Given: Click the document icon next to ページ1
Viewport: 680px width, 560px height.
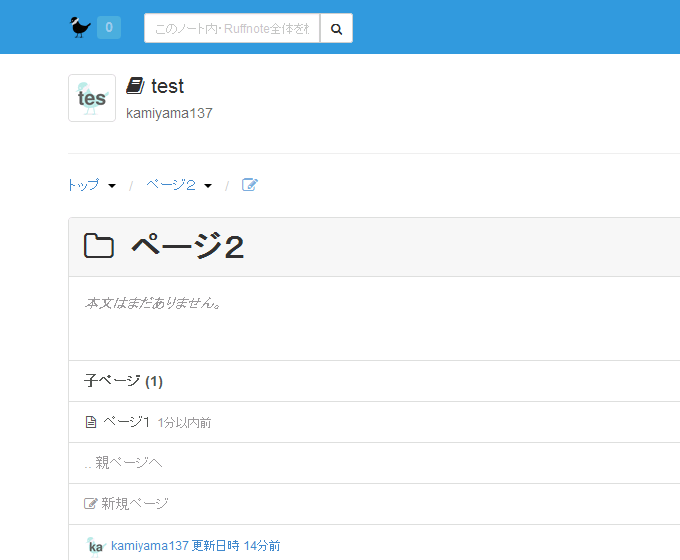Looking at the screenshot, I should (x=91, y=422).
